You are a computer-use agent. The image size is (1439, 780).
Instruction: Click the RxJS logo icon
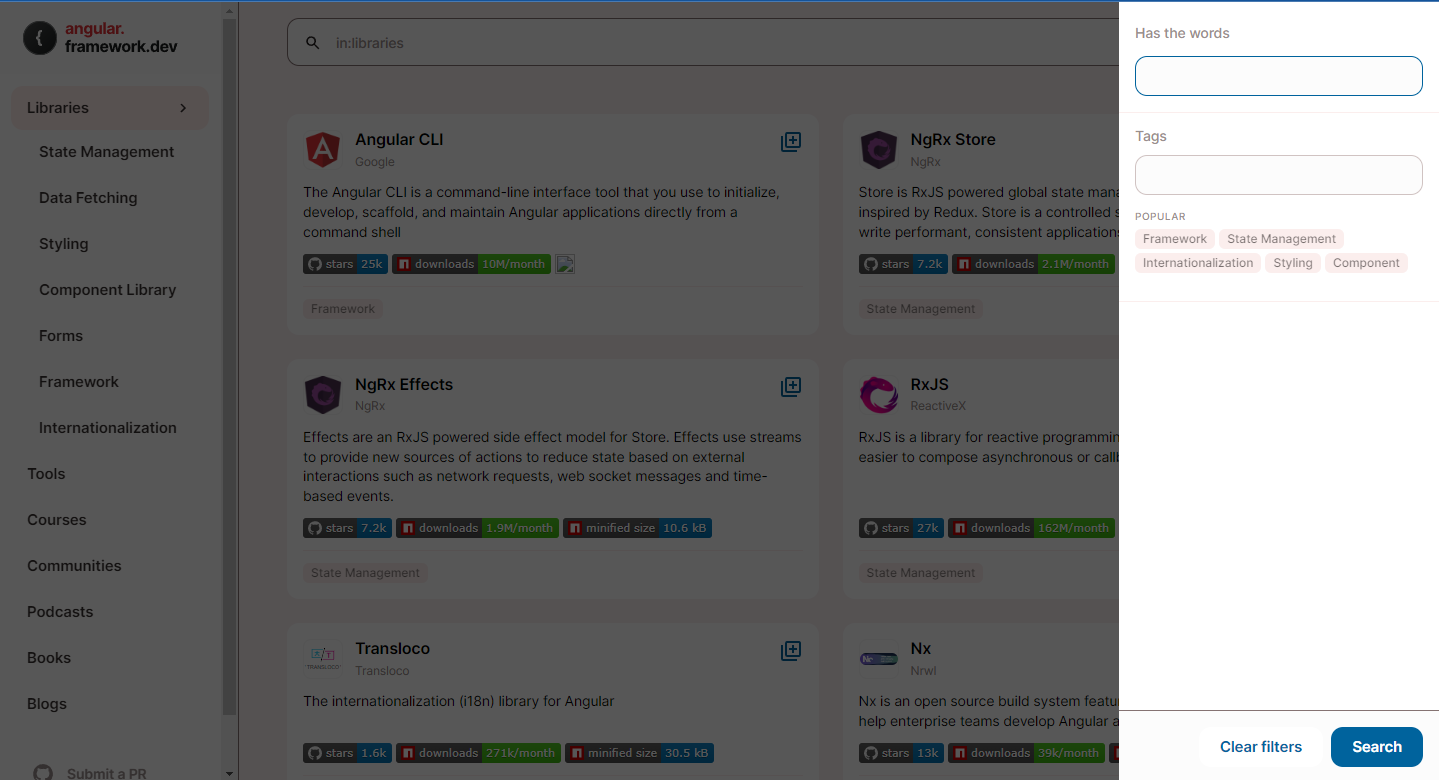tap(878, 395)
